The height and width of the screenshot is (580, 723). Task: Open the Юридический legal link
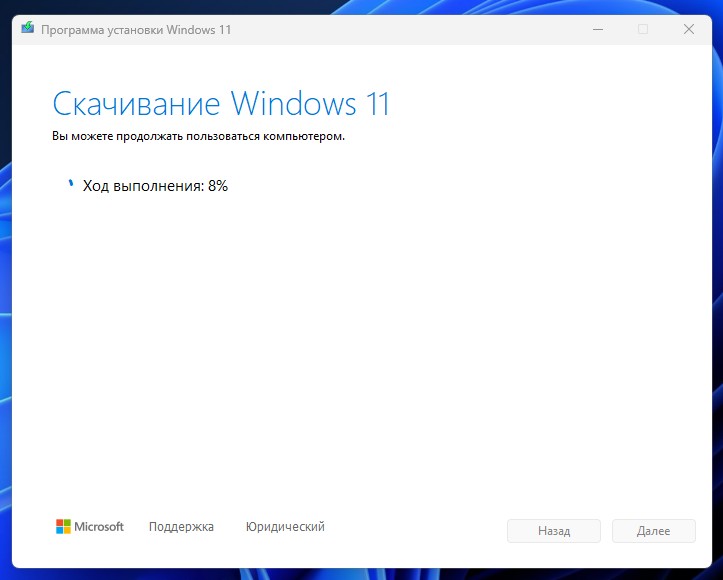pyautogui.click(x=285, y=527)
